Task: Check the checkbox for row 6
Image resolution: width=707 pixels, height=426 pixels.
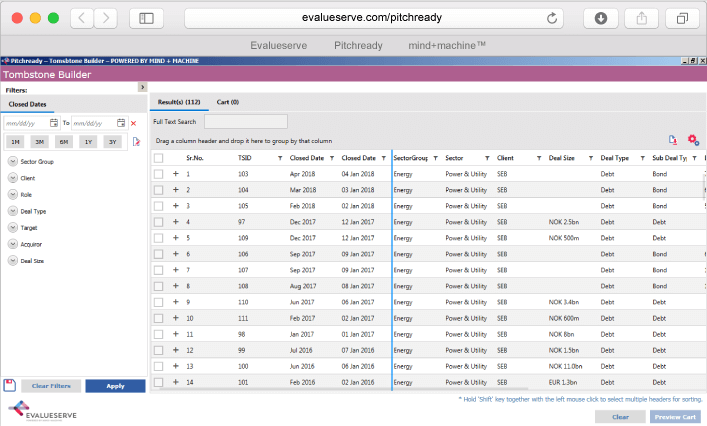Action: coord(158,254)
